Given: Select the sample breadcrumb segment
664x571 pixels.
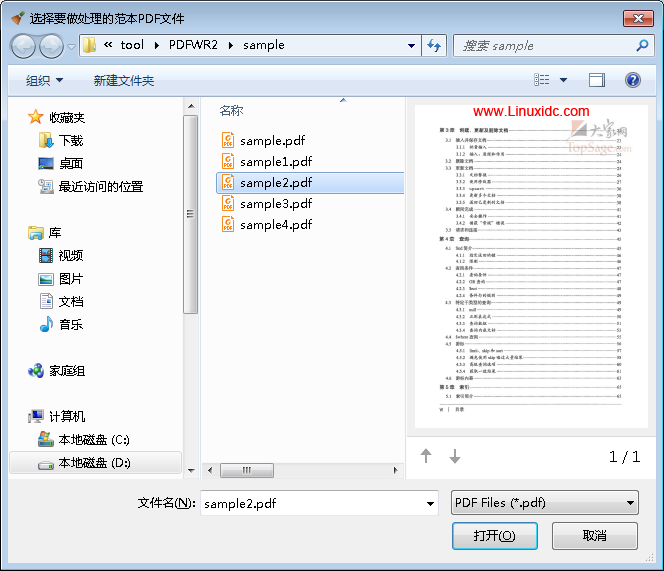Looking at the screenshot, I should tap(263, 45).
